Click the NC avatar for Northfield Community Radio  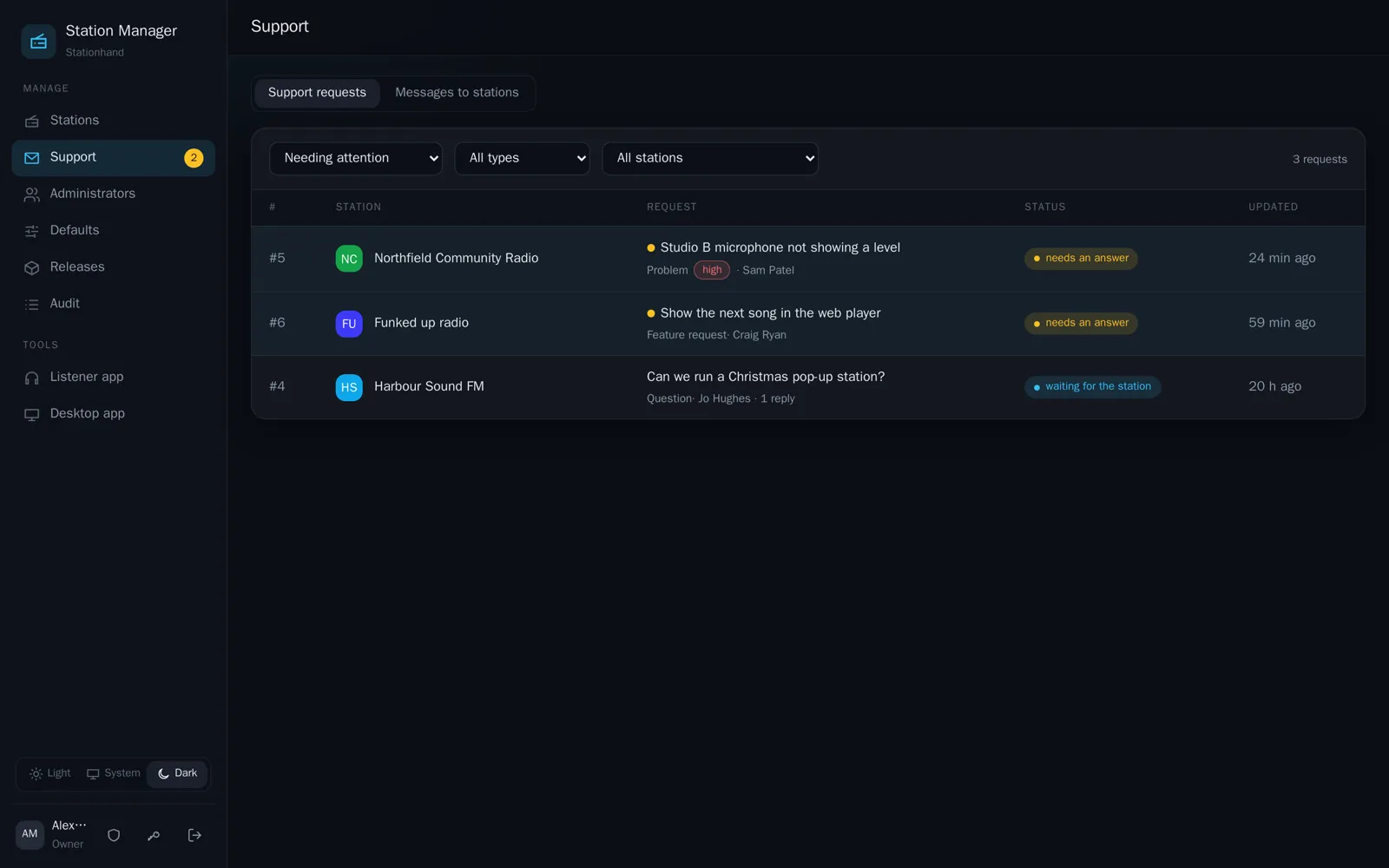point(349,259)
